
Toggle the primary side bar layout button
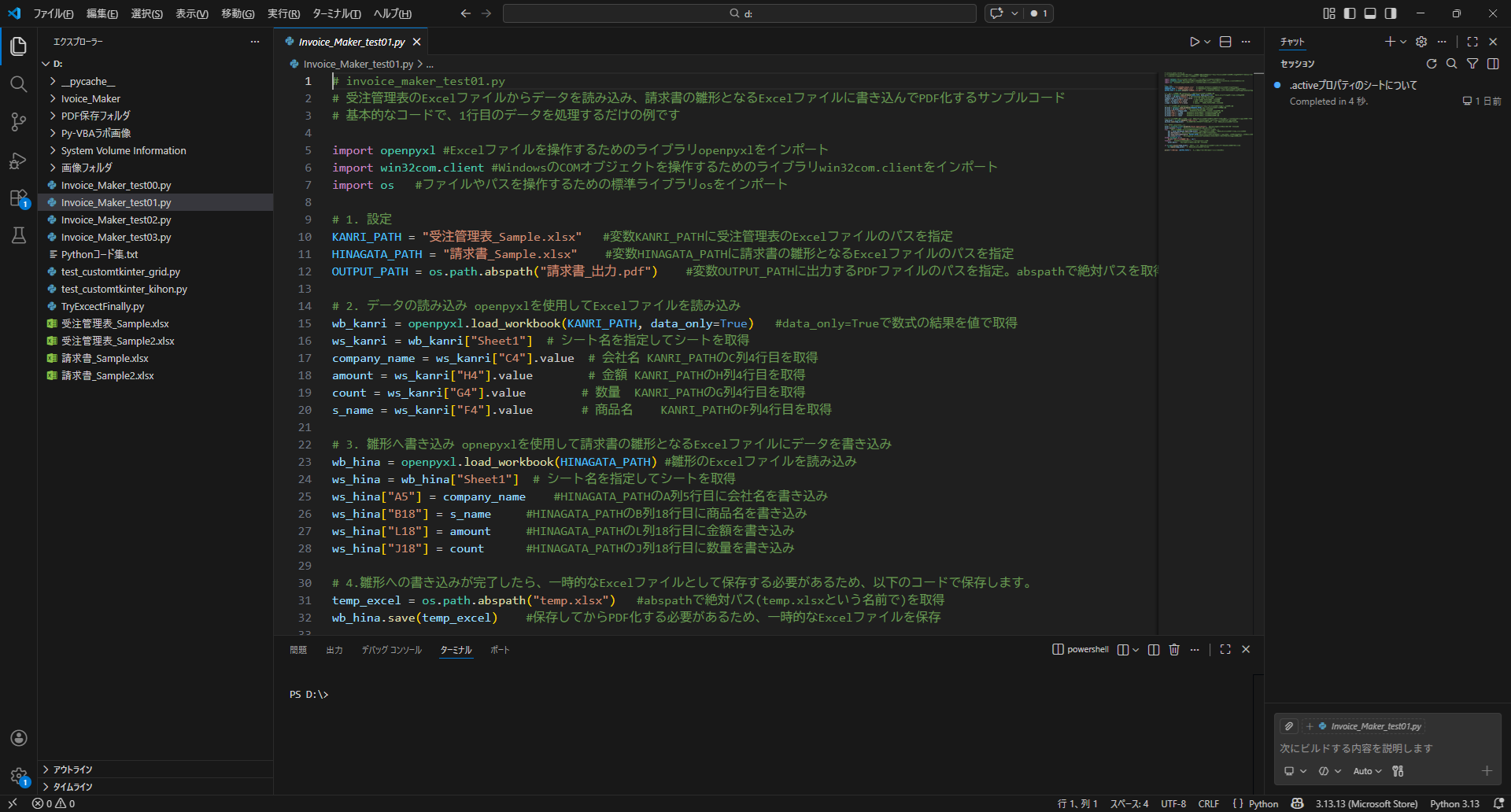tap(1350, 13)
